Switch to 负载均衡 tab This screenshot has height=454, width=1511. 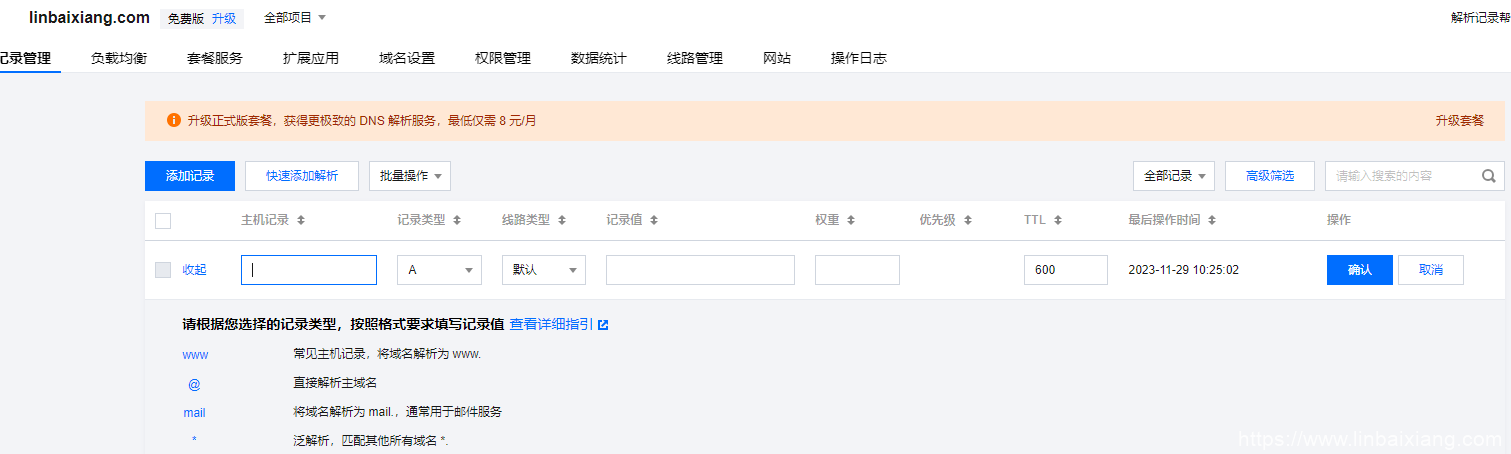pos(119,58)
